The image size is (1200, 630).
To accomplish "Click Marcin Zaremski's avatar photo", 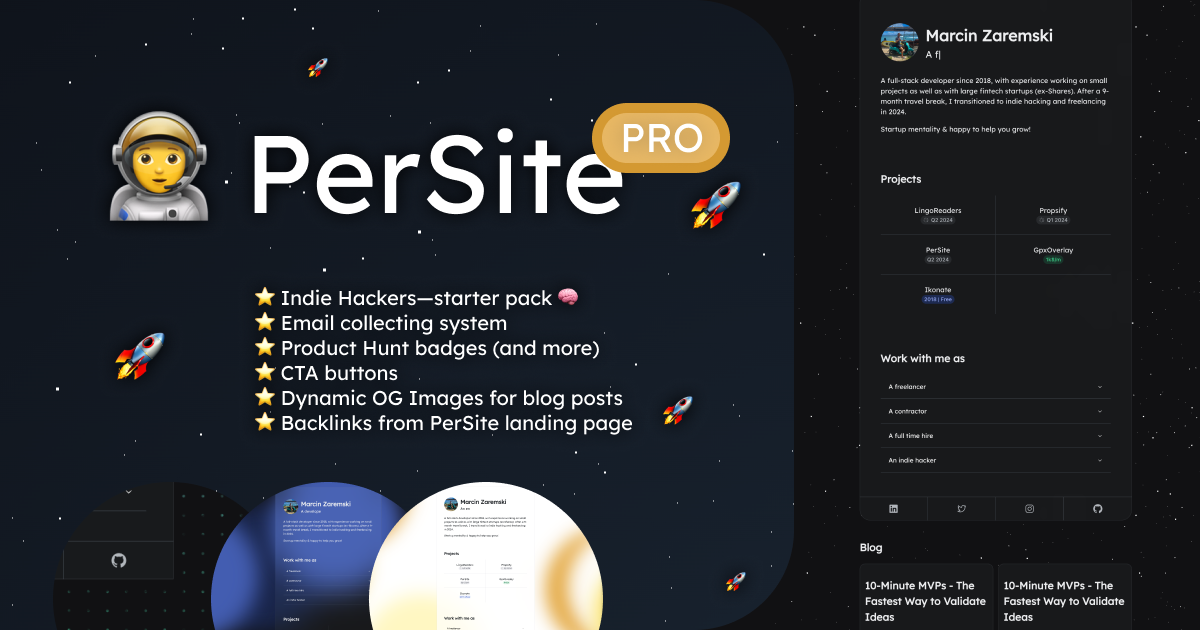I will pos(899,43).
